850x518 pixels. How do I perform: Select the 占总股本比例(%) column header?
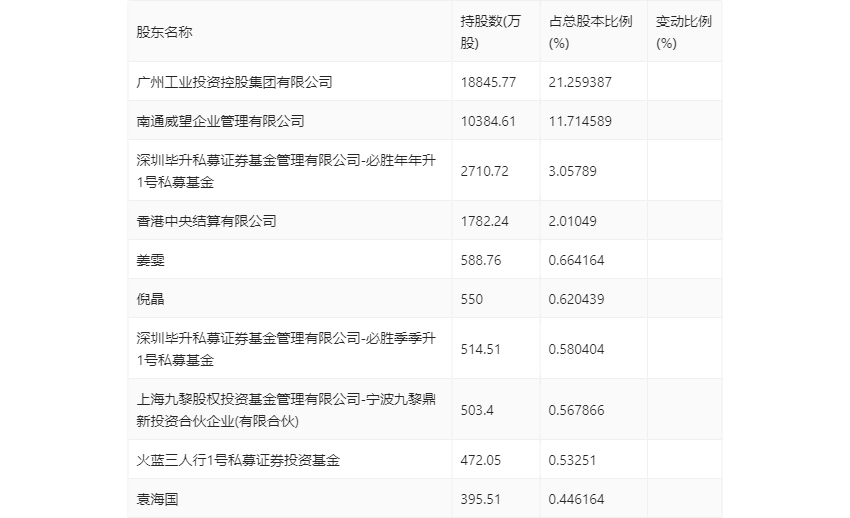(590, 32)
